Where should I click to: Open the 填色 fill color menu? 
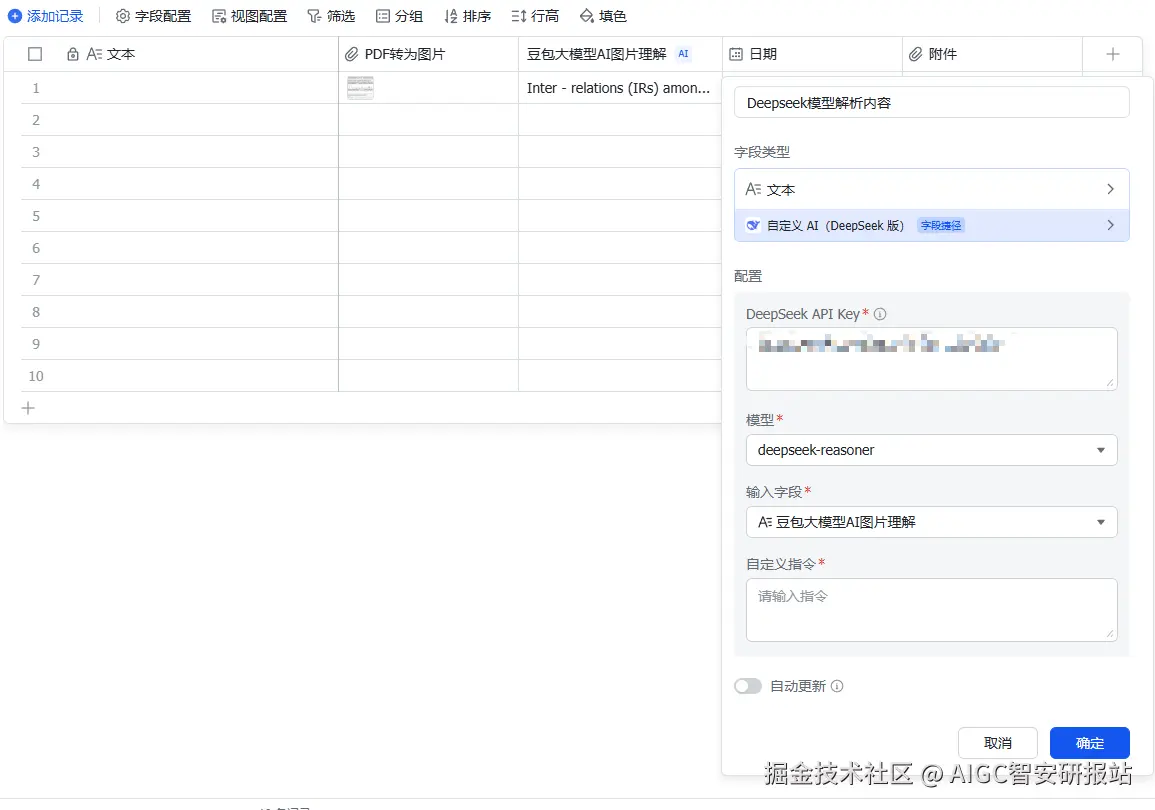click(x=603, y=16)
